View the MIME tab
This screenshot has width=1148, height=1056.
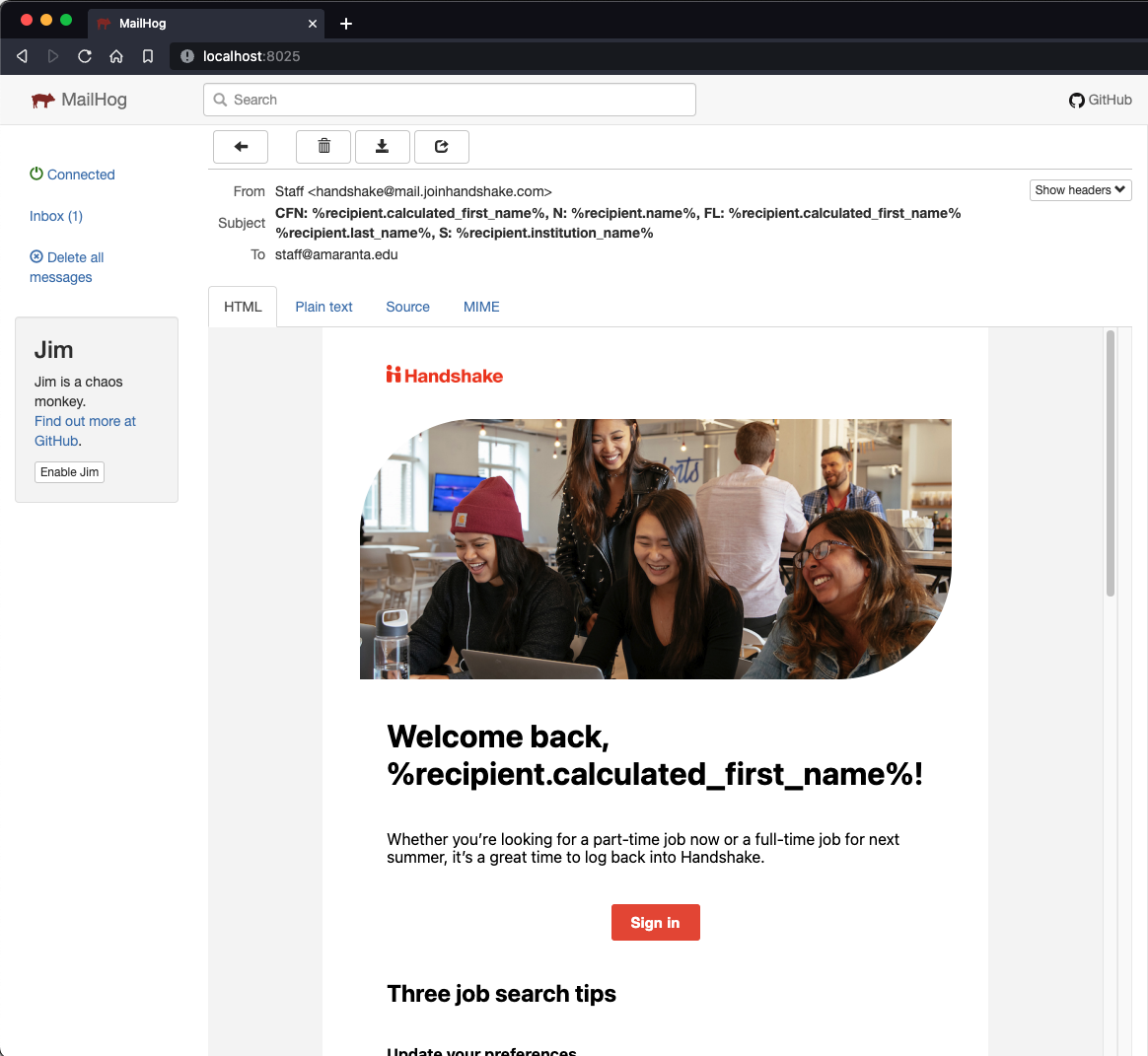(x=481, y=307)
